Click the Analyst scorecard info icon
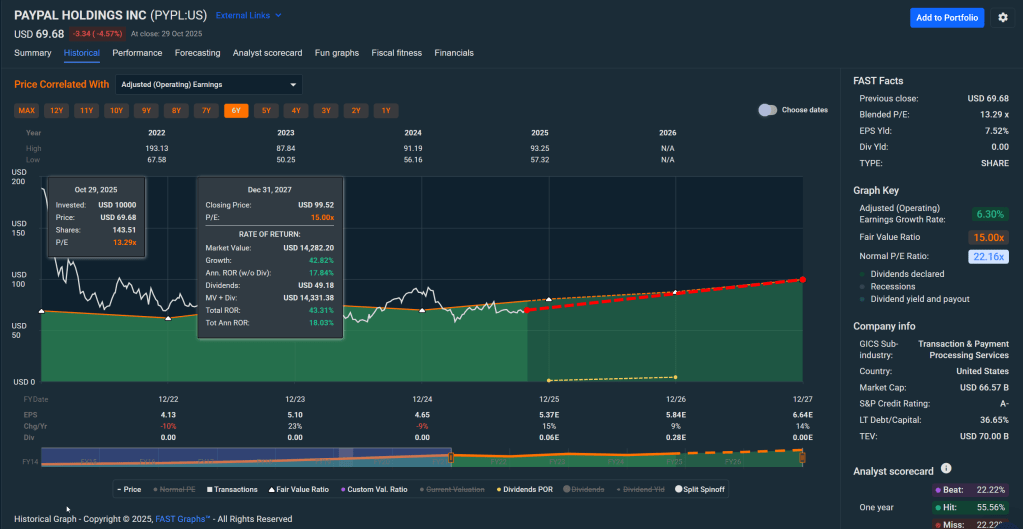This screenshot has width=1023, height=529. 946,469
